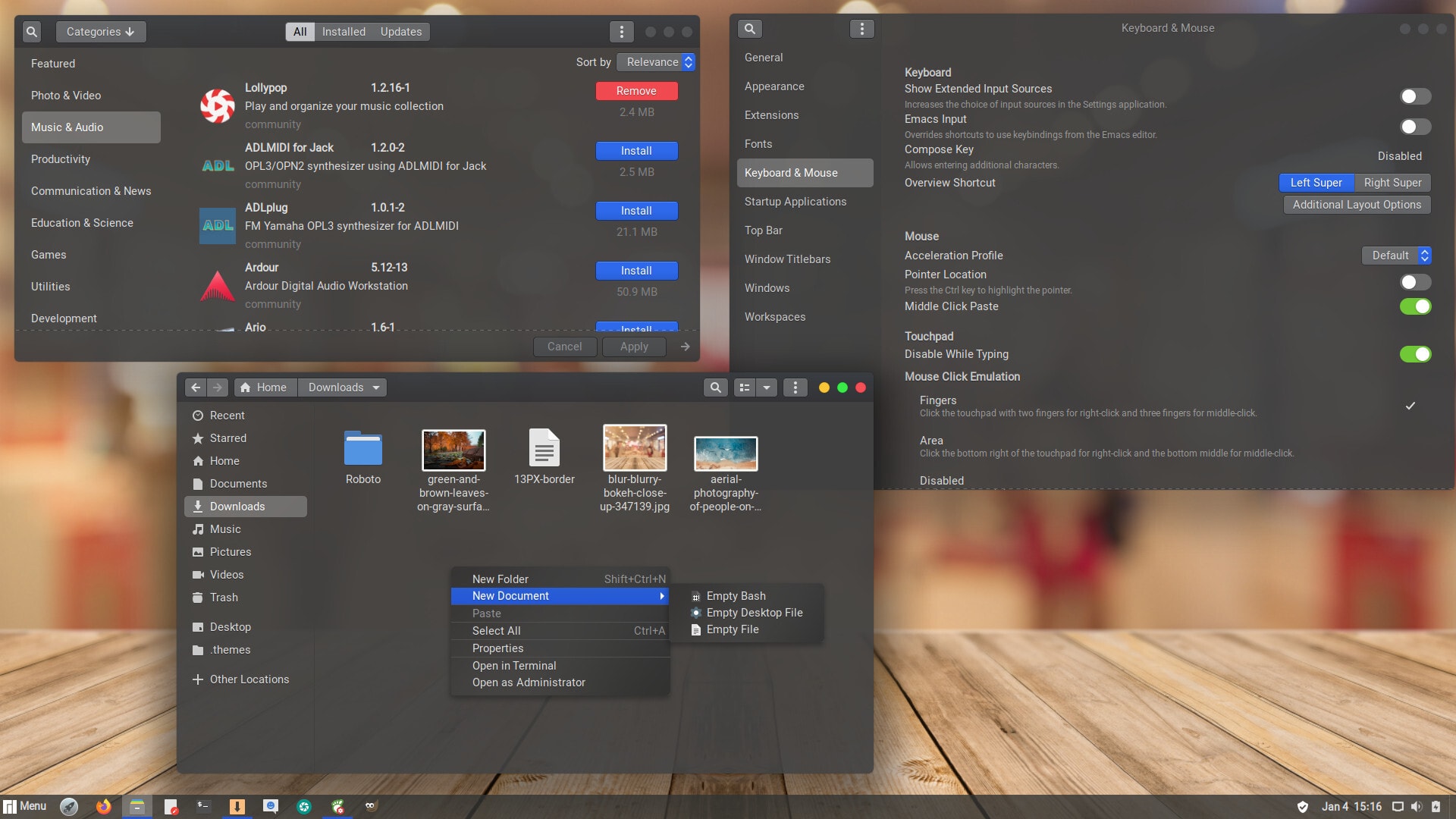Image resolution: width=1456 pixels, height=819 pixels.
Task: Open the Tweaks window three-dot menu
Action: point(861,29)
